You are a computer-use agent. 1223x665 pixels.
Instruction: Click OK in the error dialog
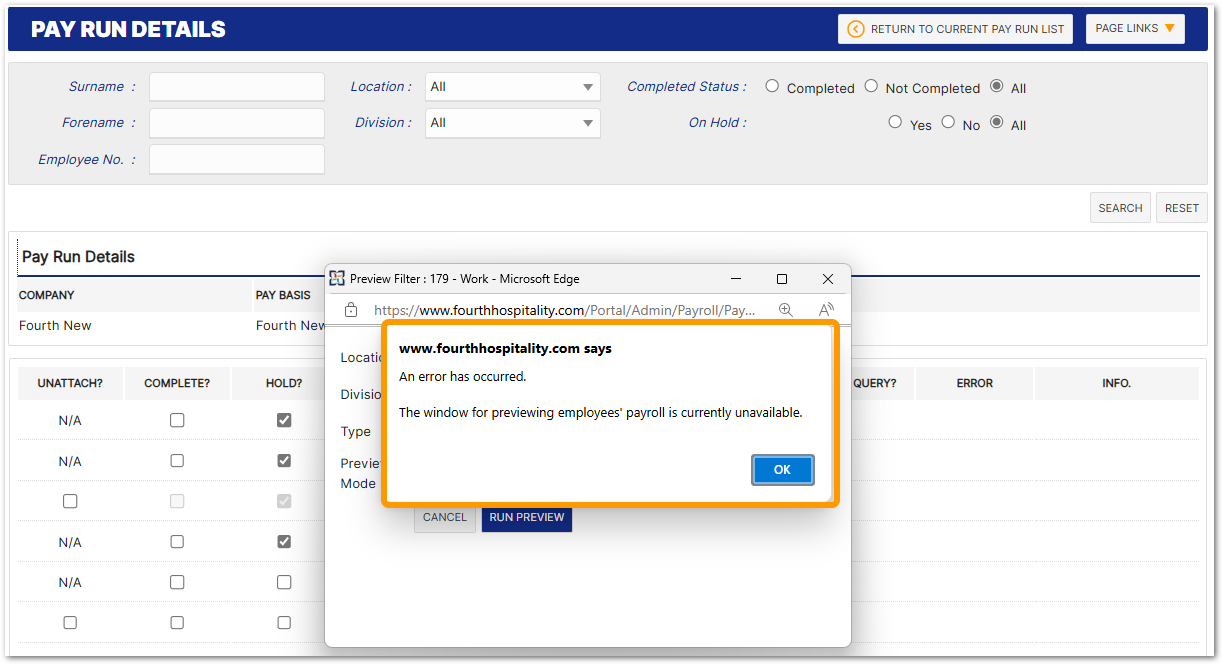click(782, 470)
